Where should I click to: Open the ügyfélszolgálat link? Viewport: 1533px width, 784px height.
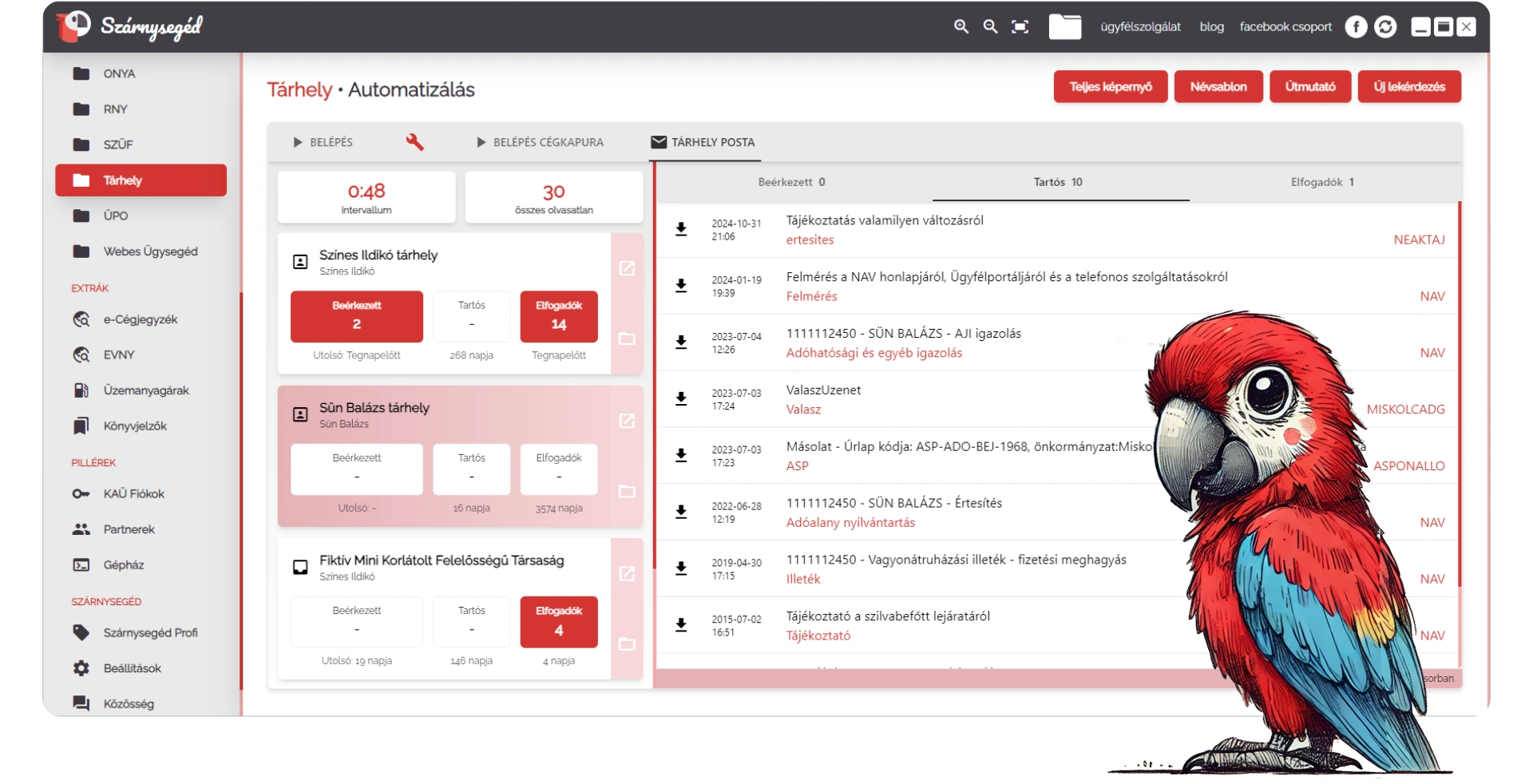click(x=1140, y=27)
